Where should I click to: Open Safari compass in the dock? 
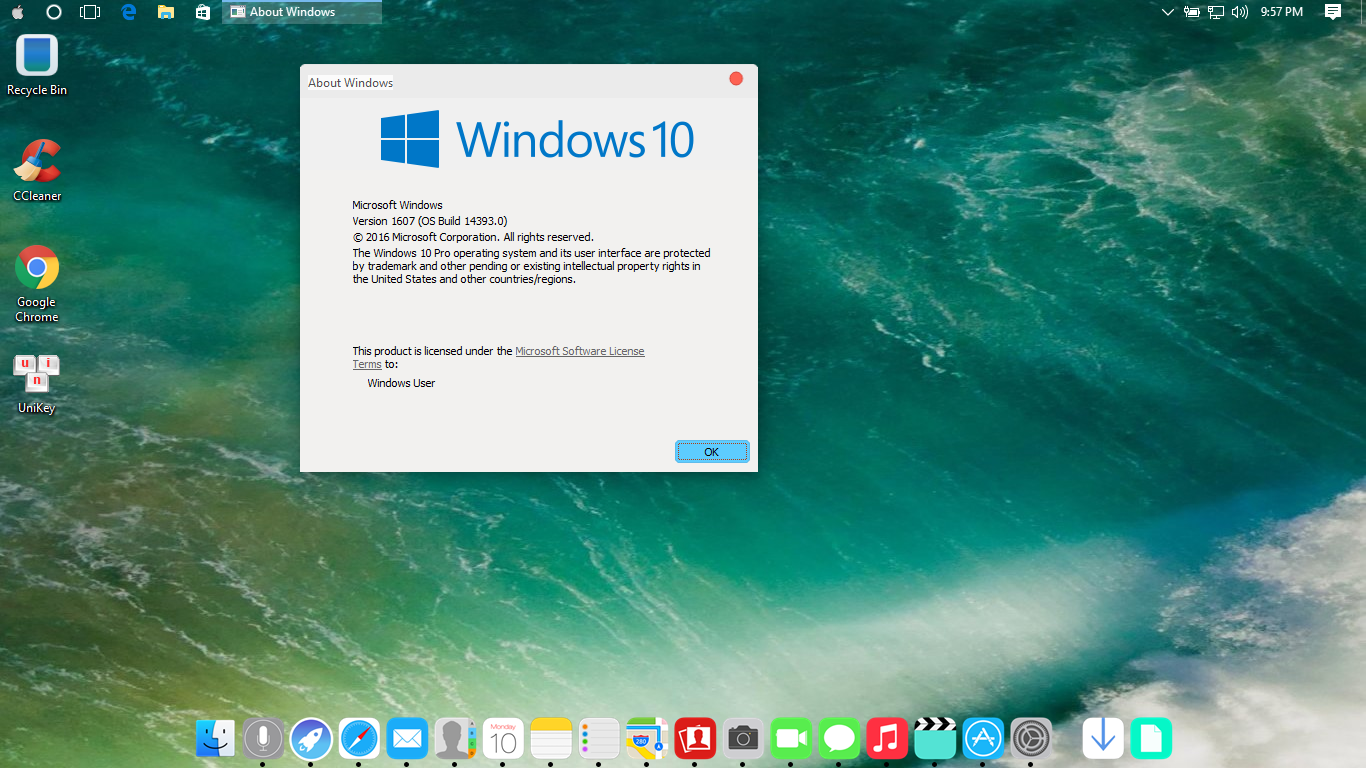[359, 739]
